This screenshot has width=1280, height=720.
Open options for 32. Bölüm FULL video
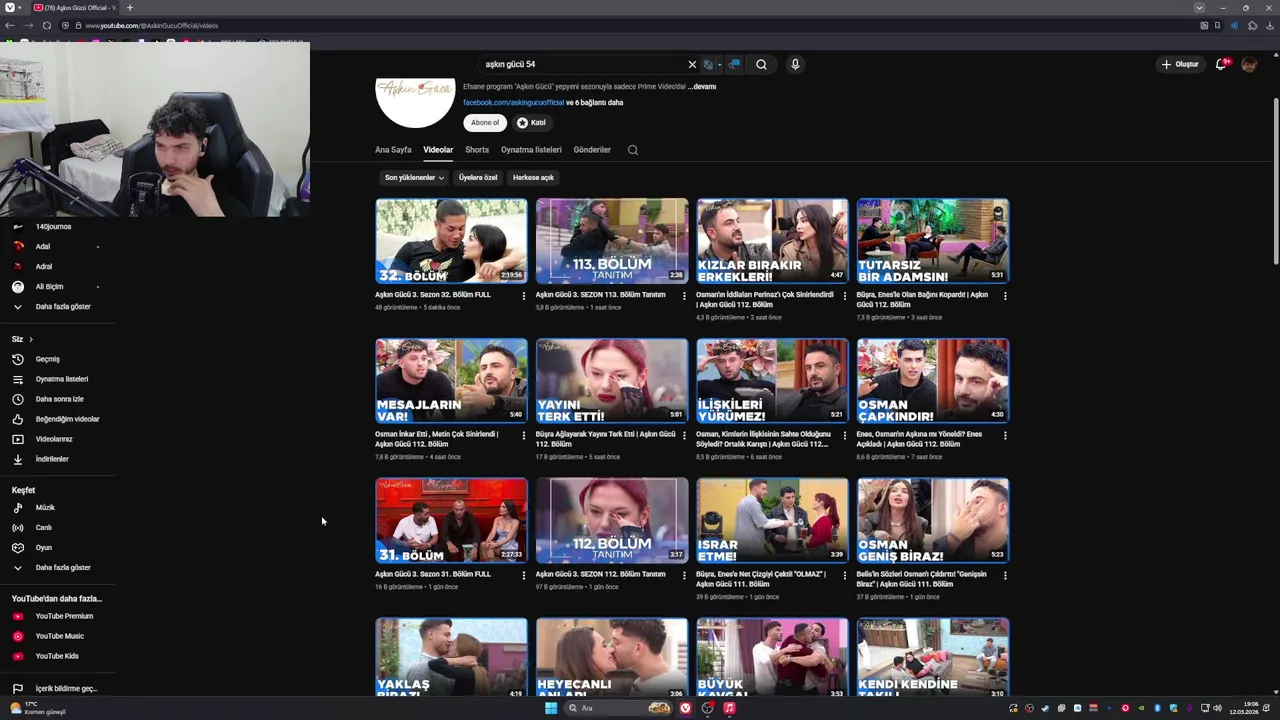coord(523,296)
